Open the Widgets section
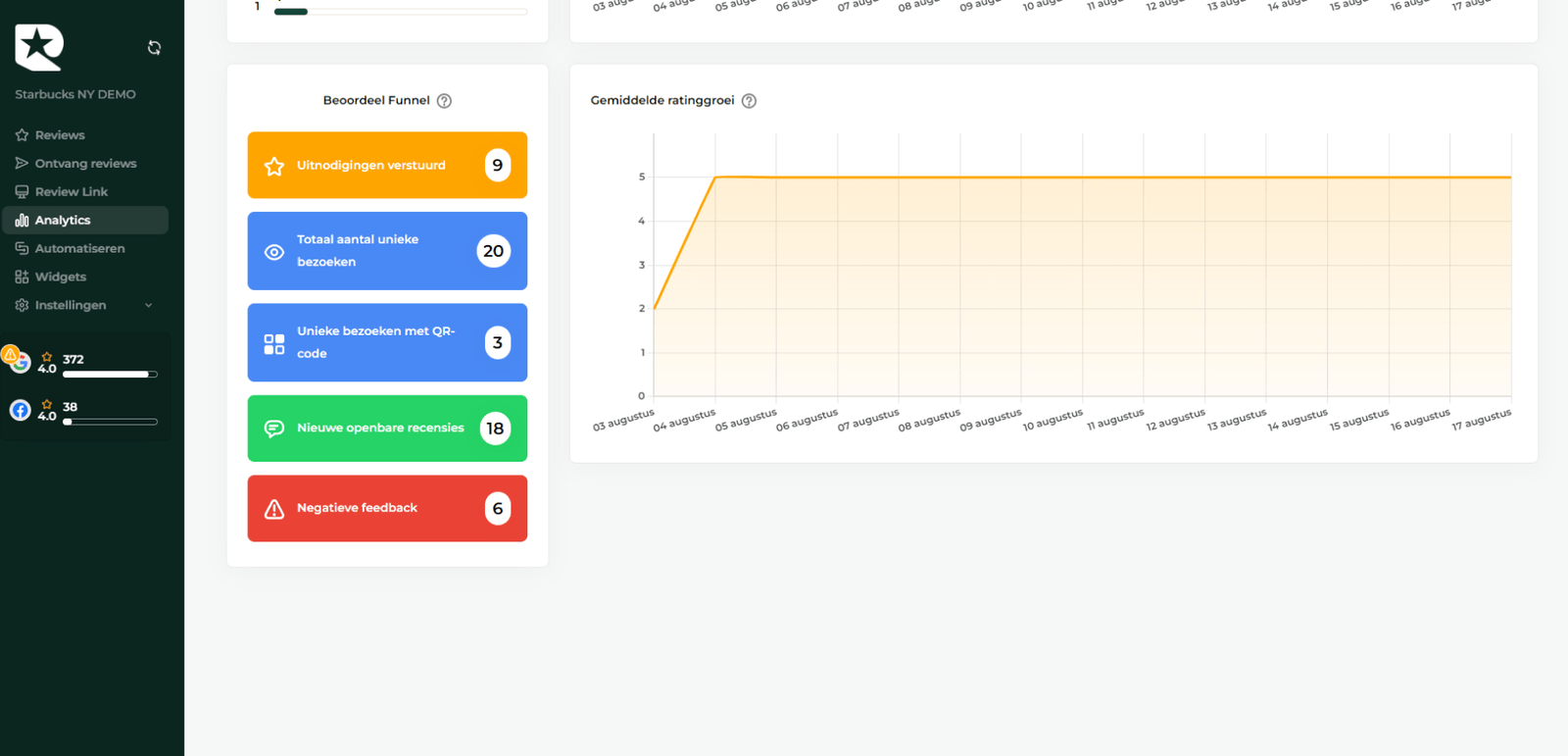This screenshot has width=1568, height=756. pos(85,277)
